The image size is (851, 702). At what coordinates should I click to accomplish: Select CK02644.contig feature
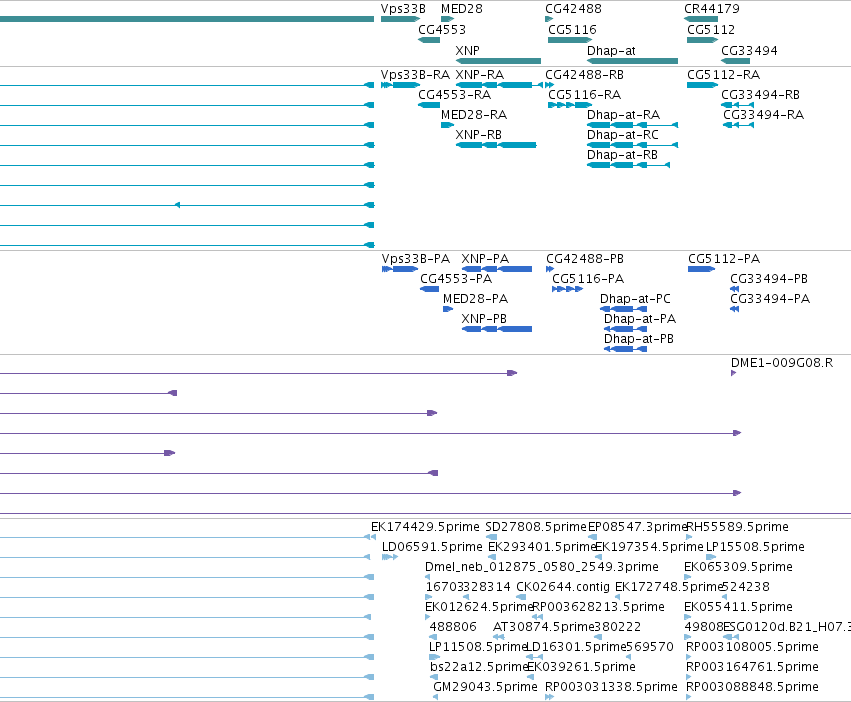coord(563,587)
